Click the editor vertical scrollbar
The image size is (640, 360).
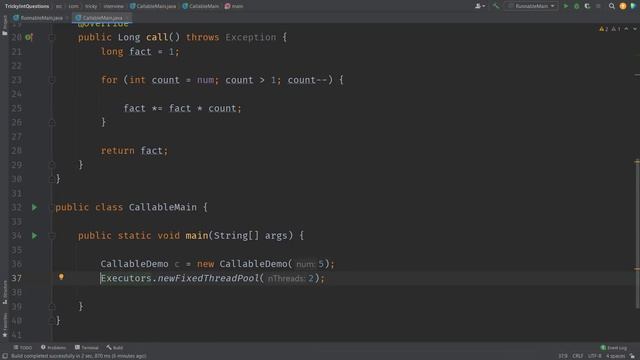637,233
